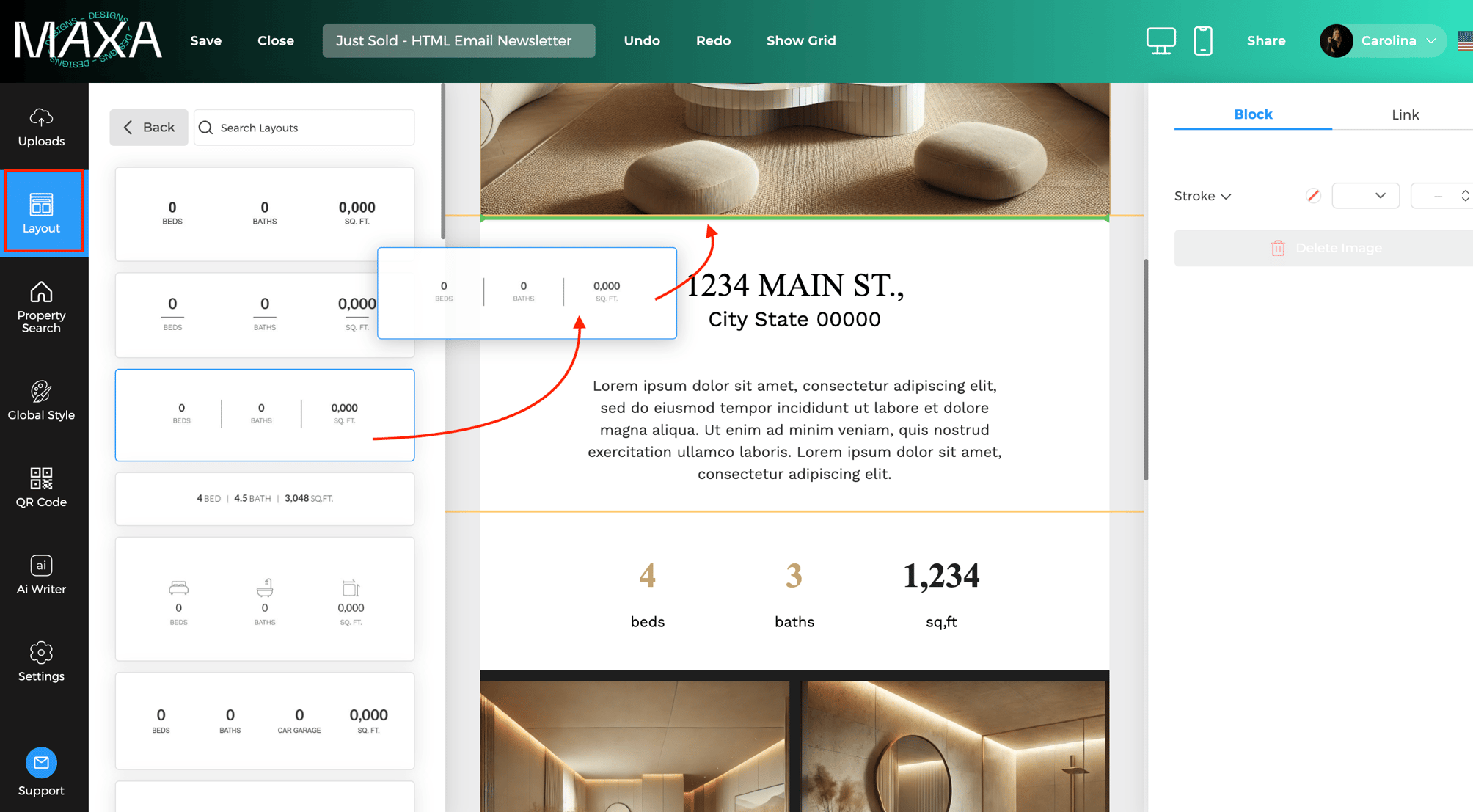The width and height of the screenshot is (1473, 812).
Task: Click the Back button in the layouts panel
Action: (148, 127)
